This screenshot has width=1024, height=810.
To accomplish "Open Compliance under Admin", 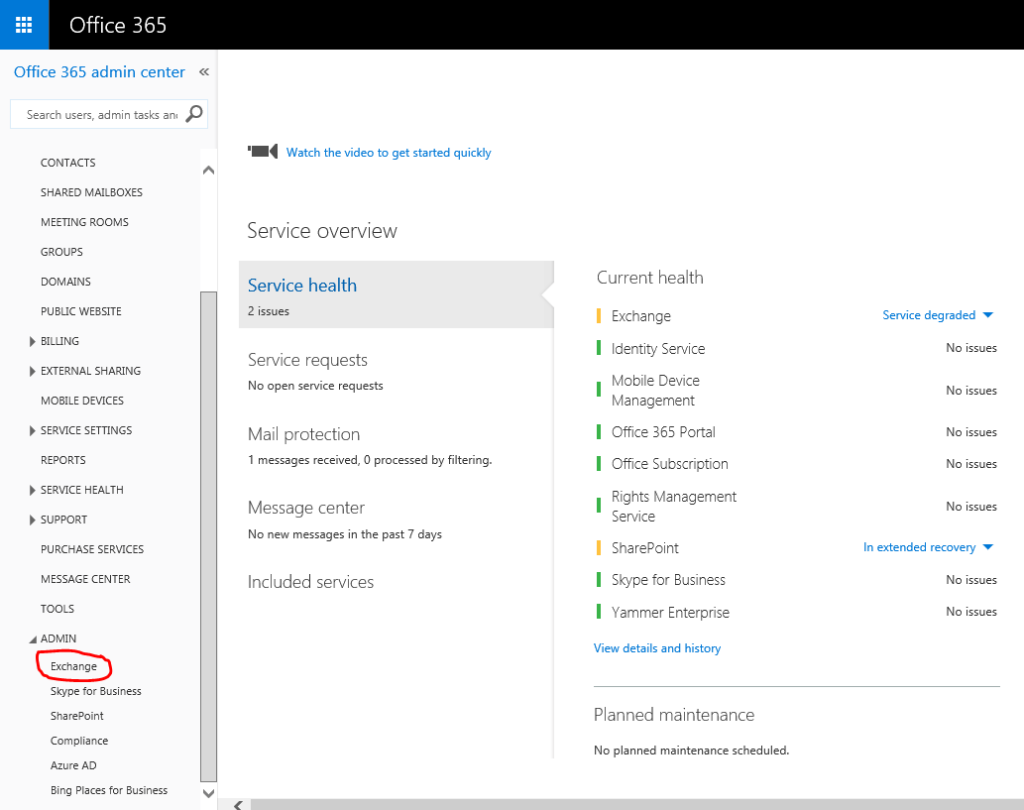I will tap(79, 741).
